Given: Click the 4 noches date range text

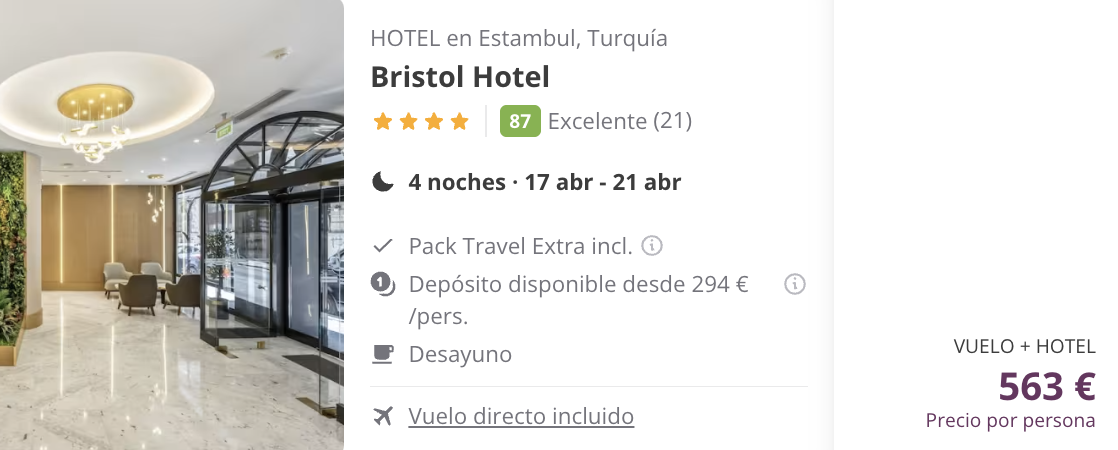Looking at the screenshot, I should coord(545,183).
